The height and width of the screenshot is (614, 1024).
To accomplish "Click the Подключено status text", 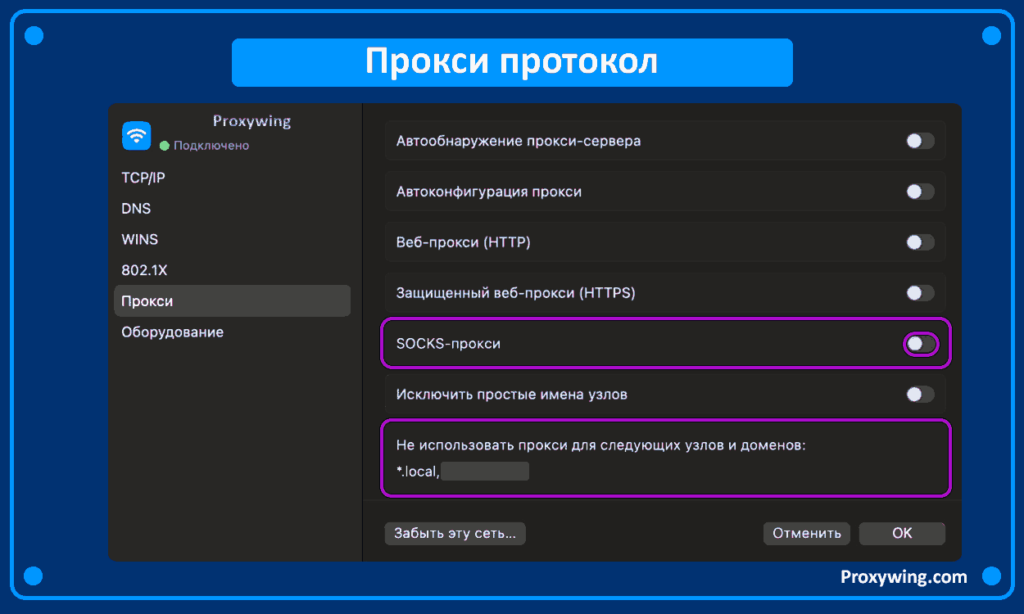I will point(211,145).
